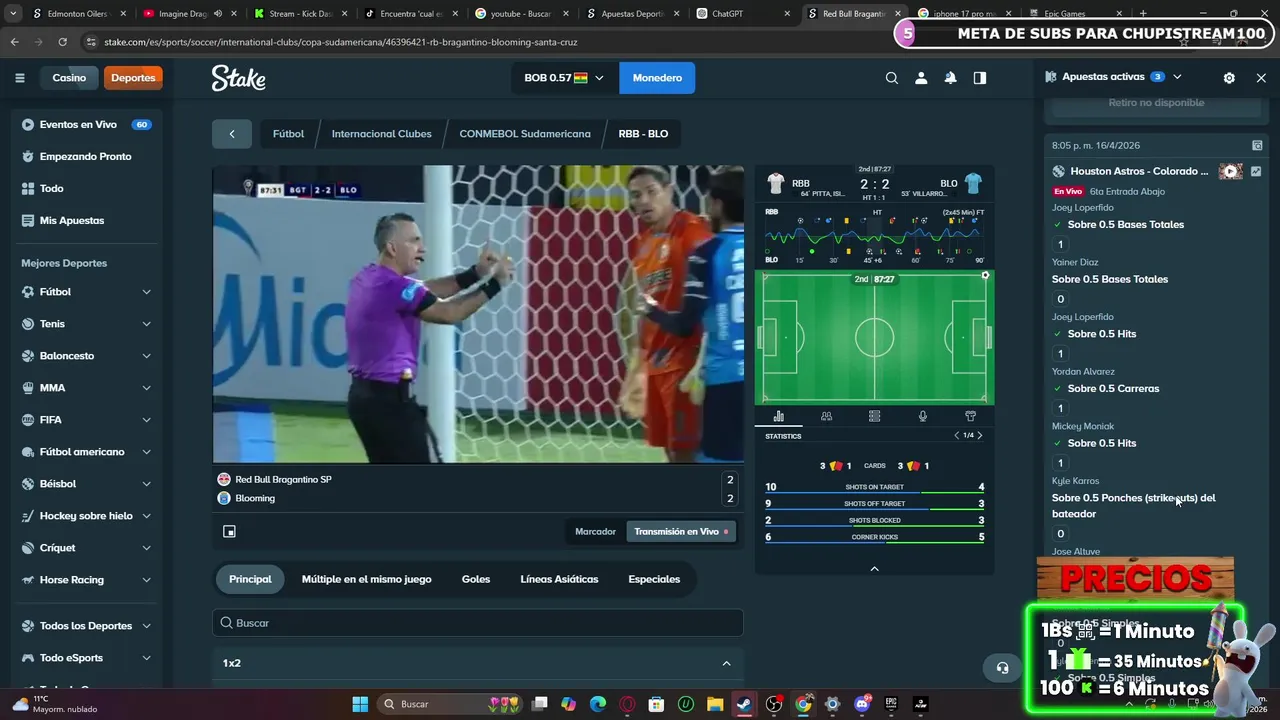The image size is (1280, 720).
Task: Expand the Fútbol sidebar submenu
Action: tap(146, 292)
